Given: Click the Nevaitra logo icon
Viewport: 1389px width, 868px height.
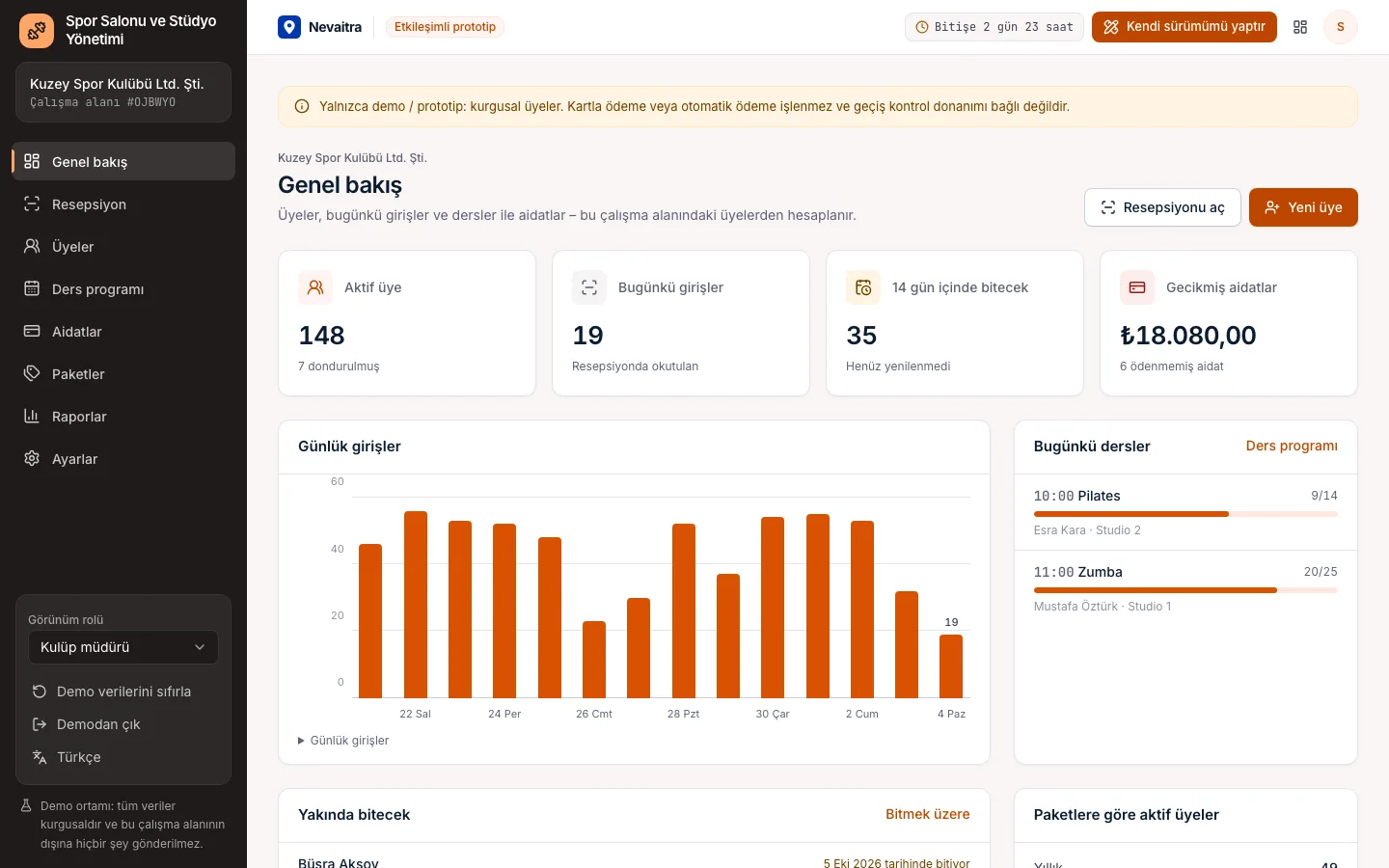Looking at the screenshot, I should (x=289, y=27).
